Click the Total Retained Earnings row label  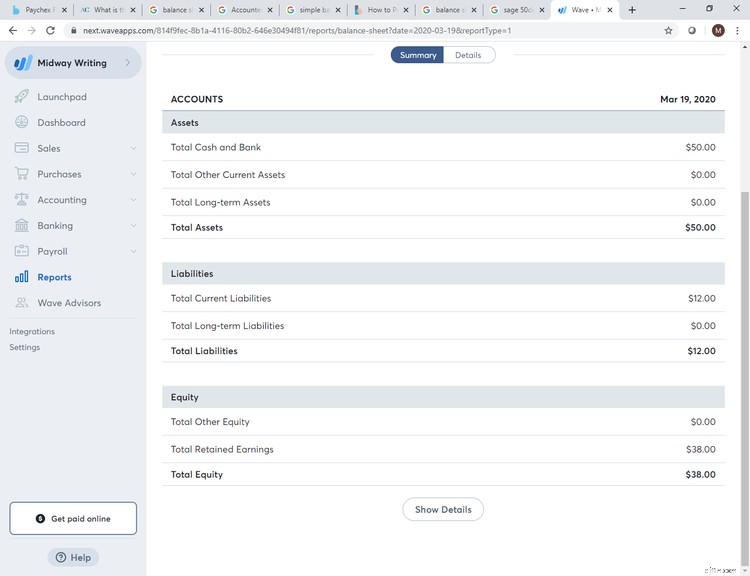tap(222, 449)
